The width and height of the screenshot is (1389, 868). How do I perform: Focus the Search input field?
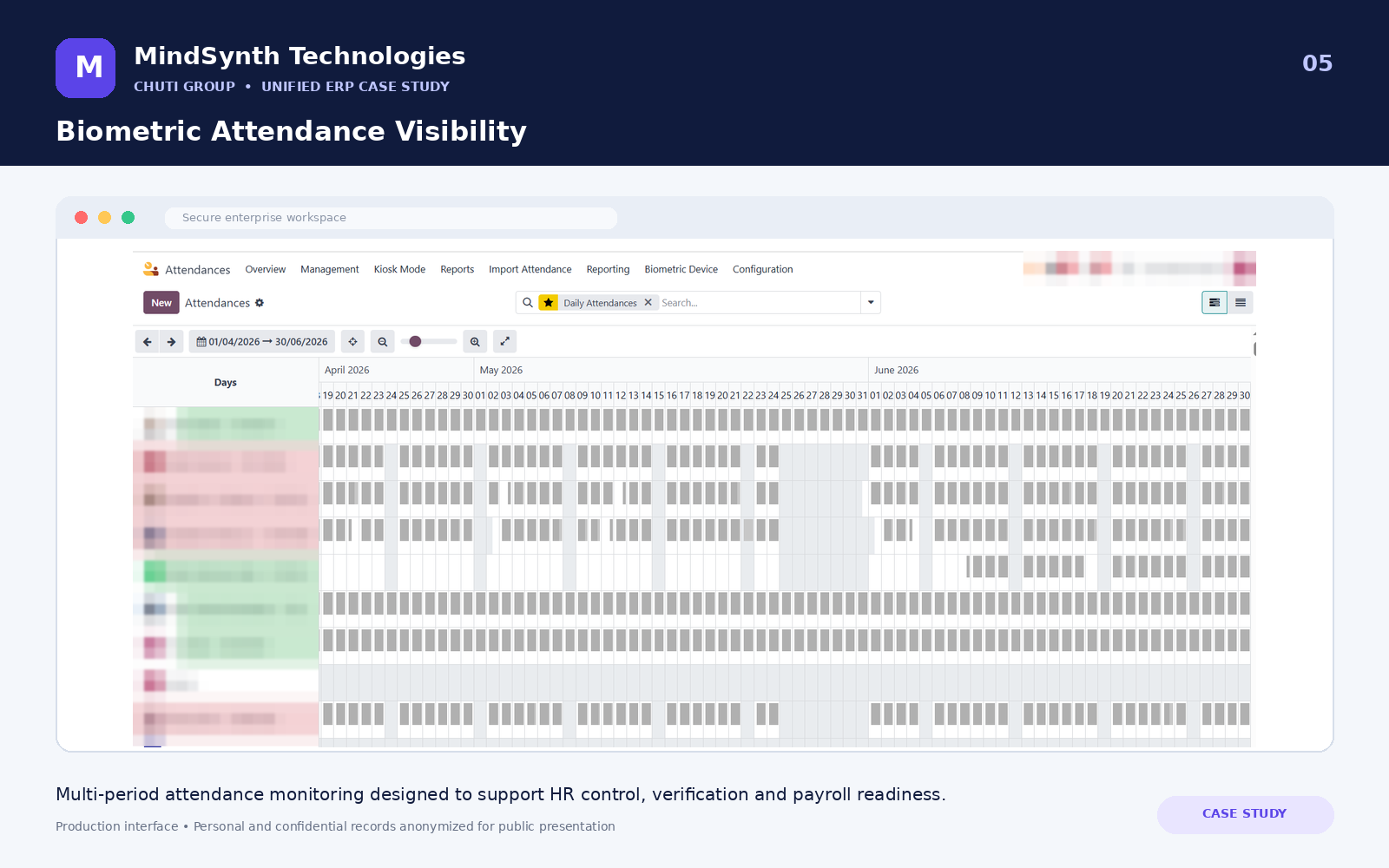(x=758, y=303)
